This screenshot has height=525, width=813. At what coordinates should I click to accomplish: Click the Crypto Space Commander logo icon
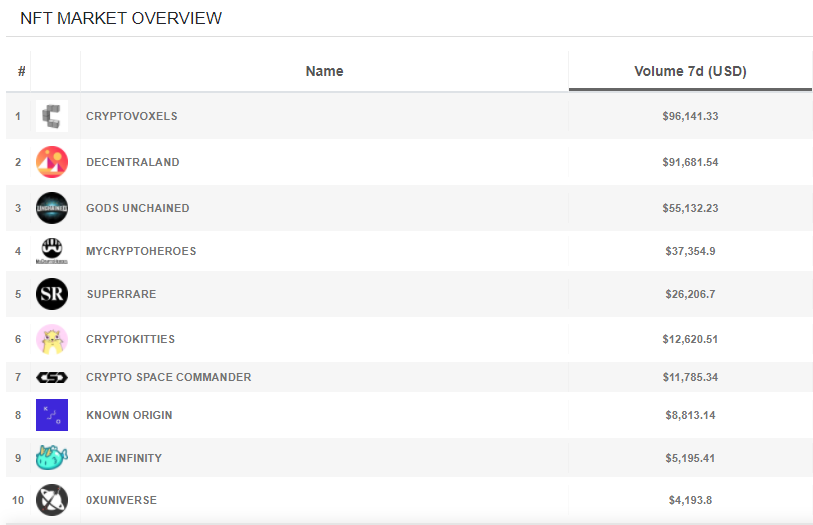(x=52, y=377)
